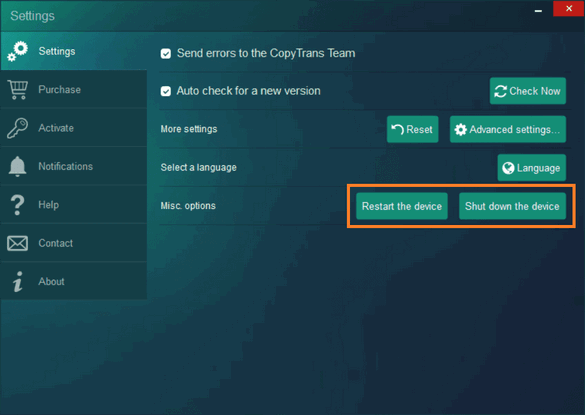Click the info About icon
585x415 pixels.
[17, 282]
